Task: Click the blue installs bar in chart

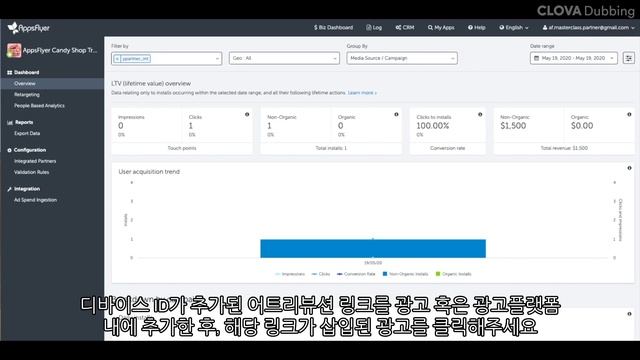Action: pyautogui.click(x=373, y=249)
